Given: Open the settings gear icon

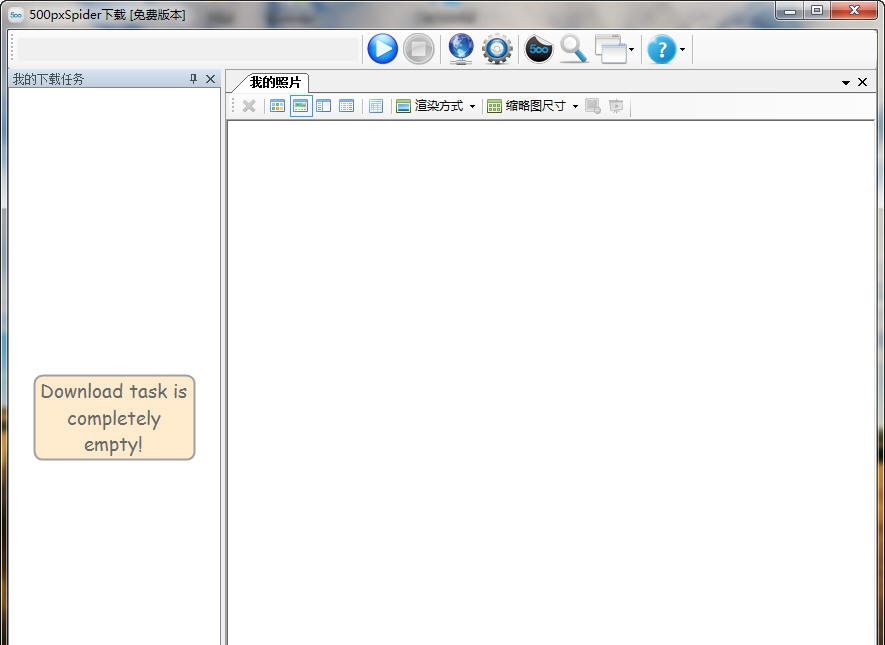Looking at the screenshot, I should [498, 48].
